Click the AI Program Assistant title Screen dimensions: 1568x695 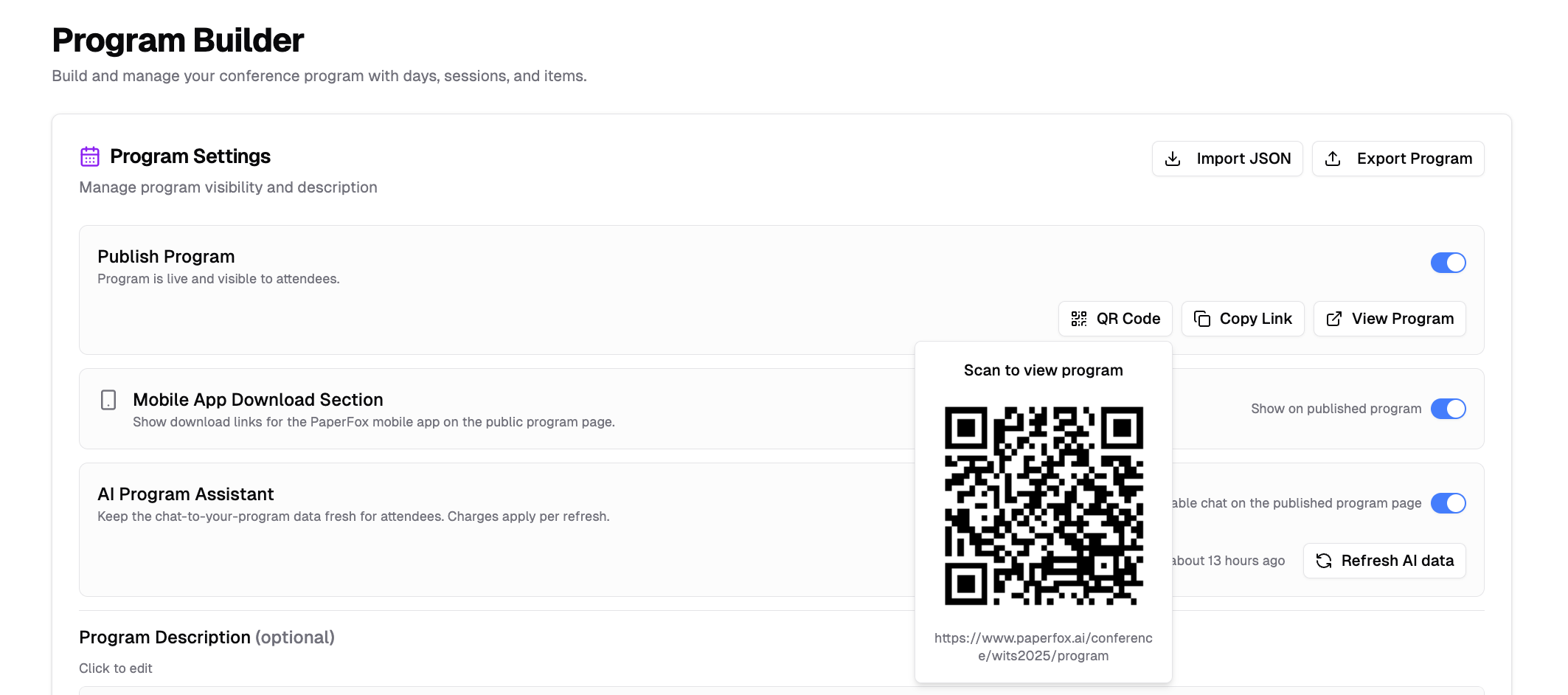(x=185, y=494)
